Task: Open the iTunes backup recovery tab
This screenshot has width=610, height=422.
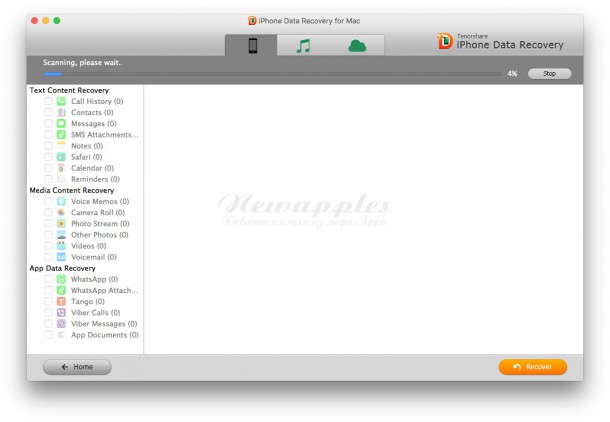Action: 303,46
